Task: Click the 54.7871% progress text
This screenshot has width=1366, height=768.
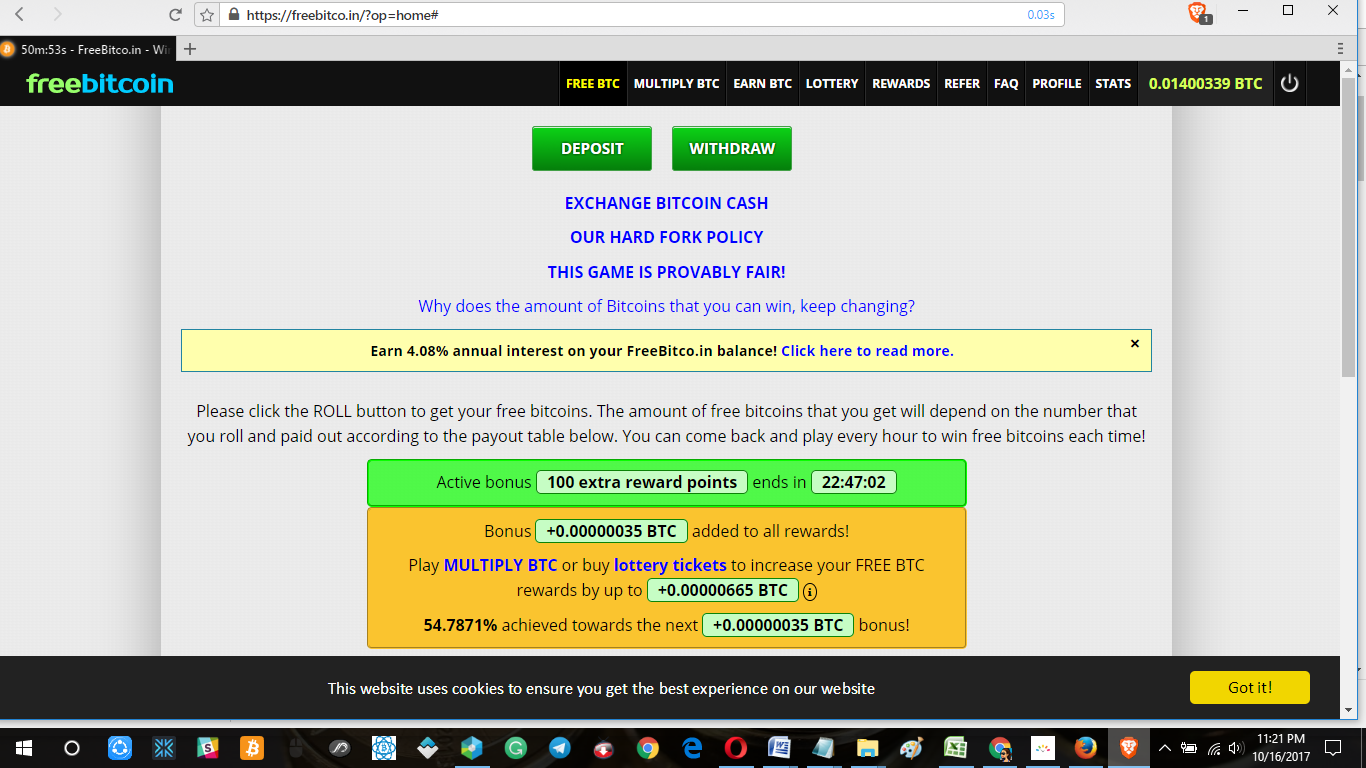Action: [460, 625]
